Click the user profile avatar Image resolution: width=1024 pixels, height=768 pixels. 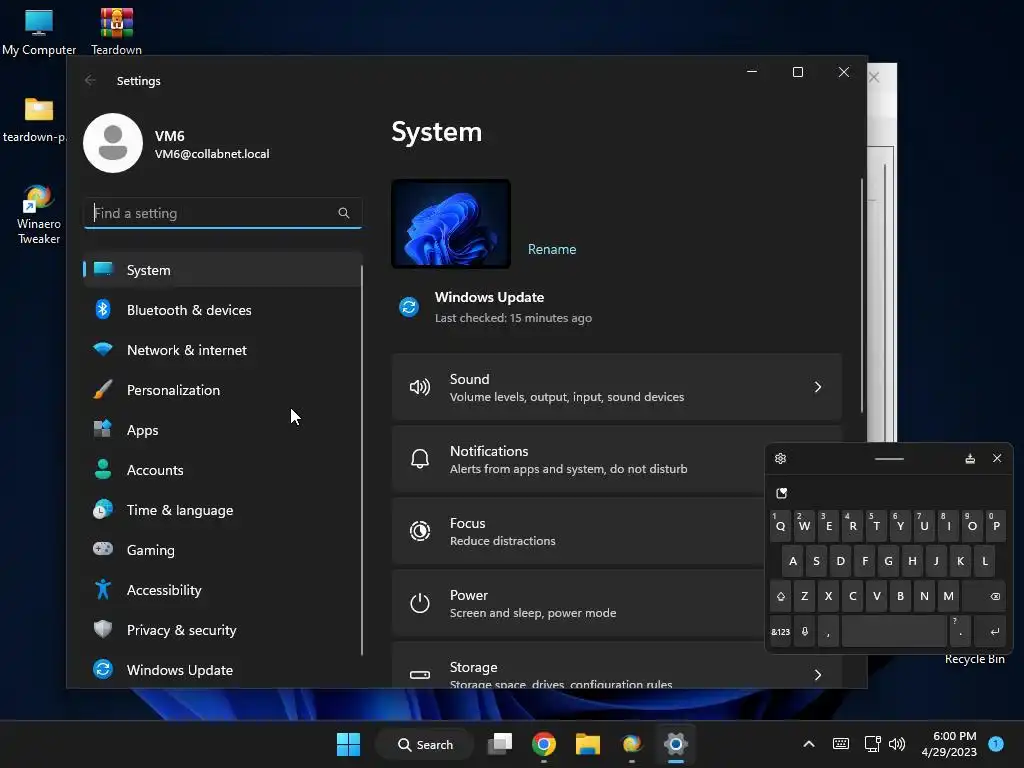pos(113,143)
